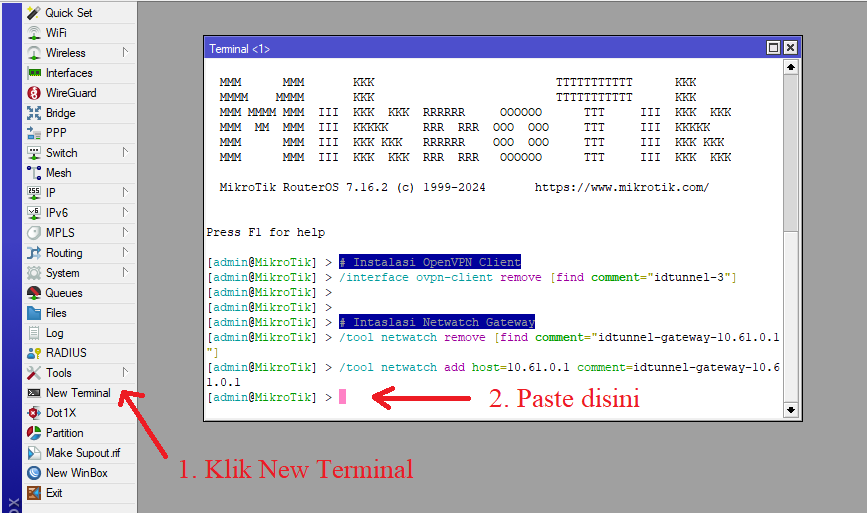Click the New Terminal console icon

(x=34, y=393)
